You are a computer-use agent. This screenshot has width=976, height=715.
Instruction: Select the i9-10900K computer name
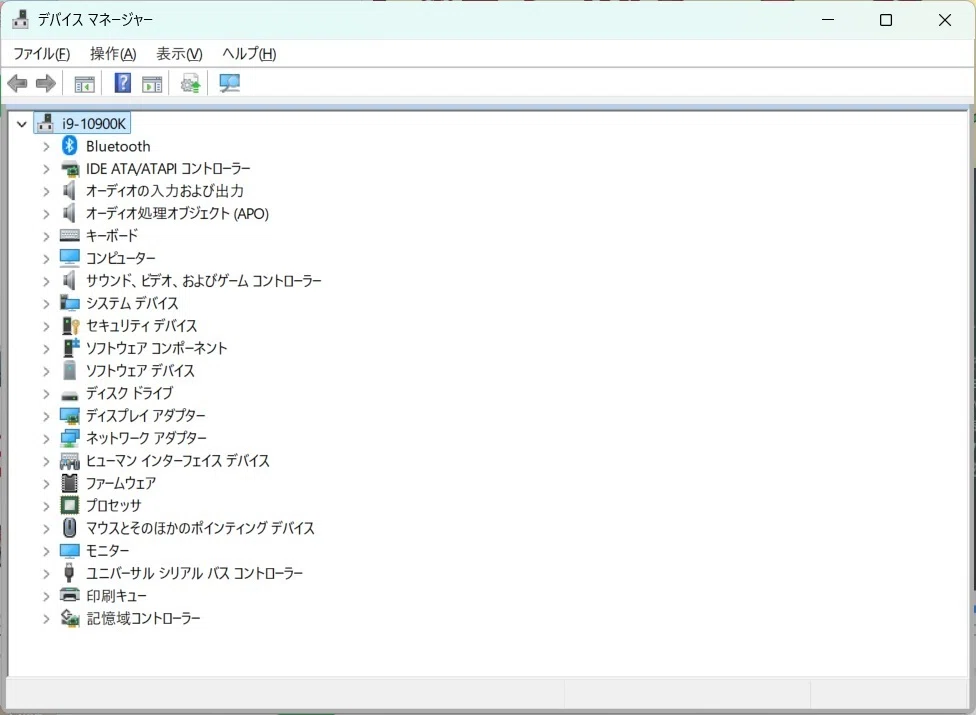point(94,124)
